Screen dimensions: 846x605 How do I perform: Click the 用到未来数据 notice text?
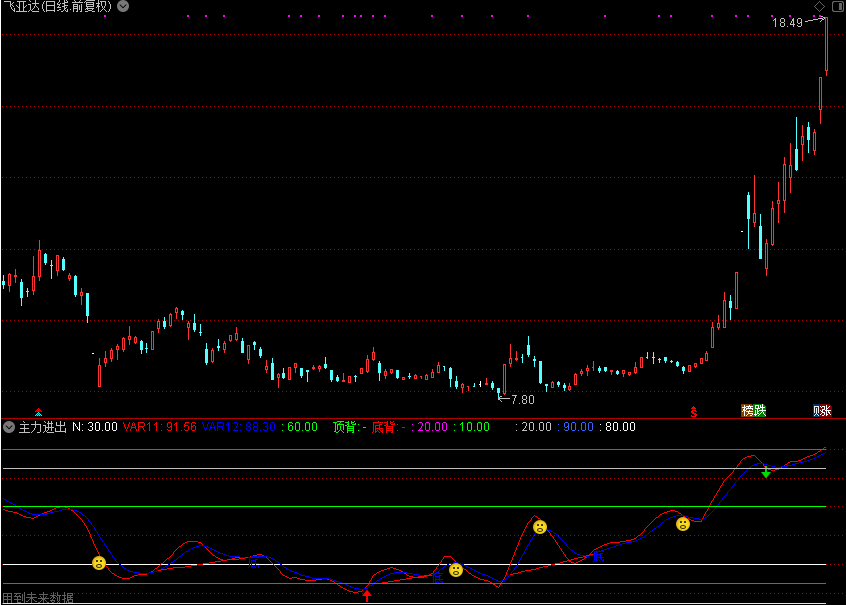pyautogui.click(x=37, y=598)
